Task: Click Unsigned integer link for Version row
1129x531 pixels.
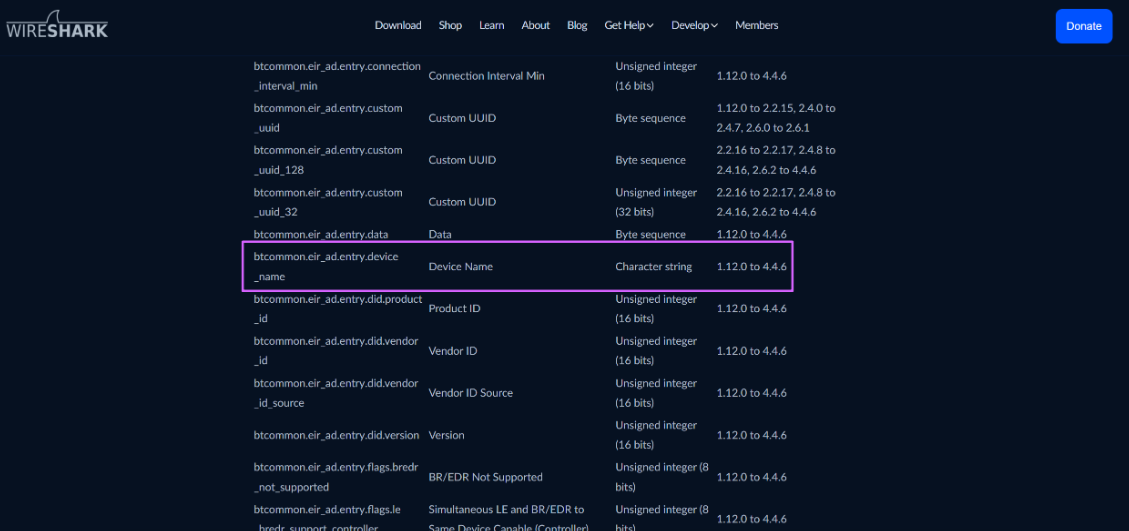Action: (x=656, y=425)
